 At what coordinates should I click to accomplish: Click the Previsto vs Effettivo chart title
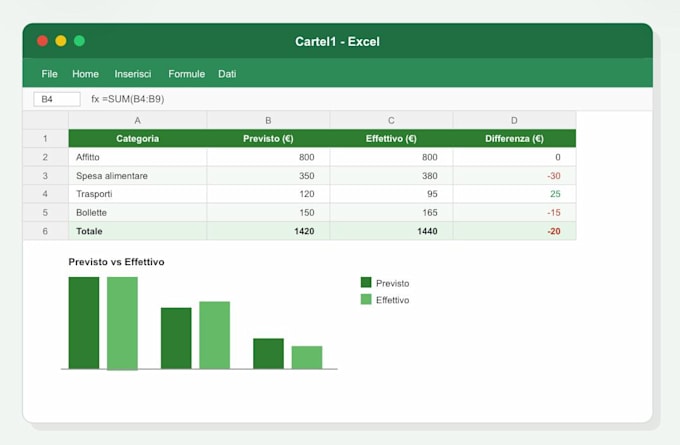116,262
